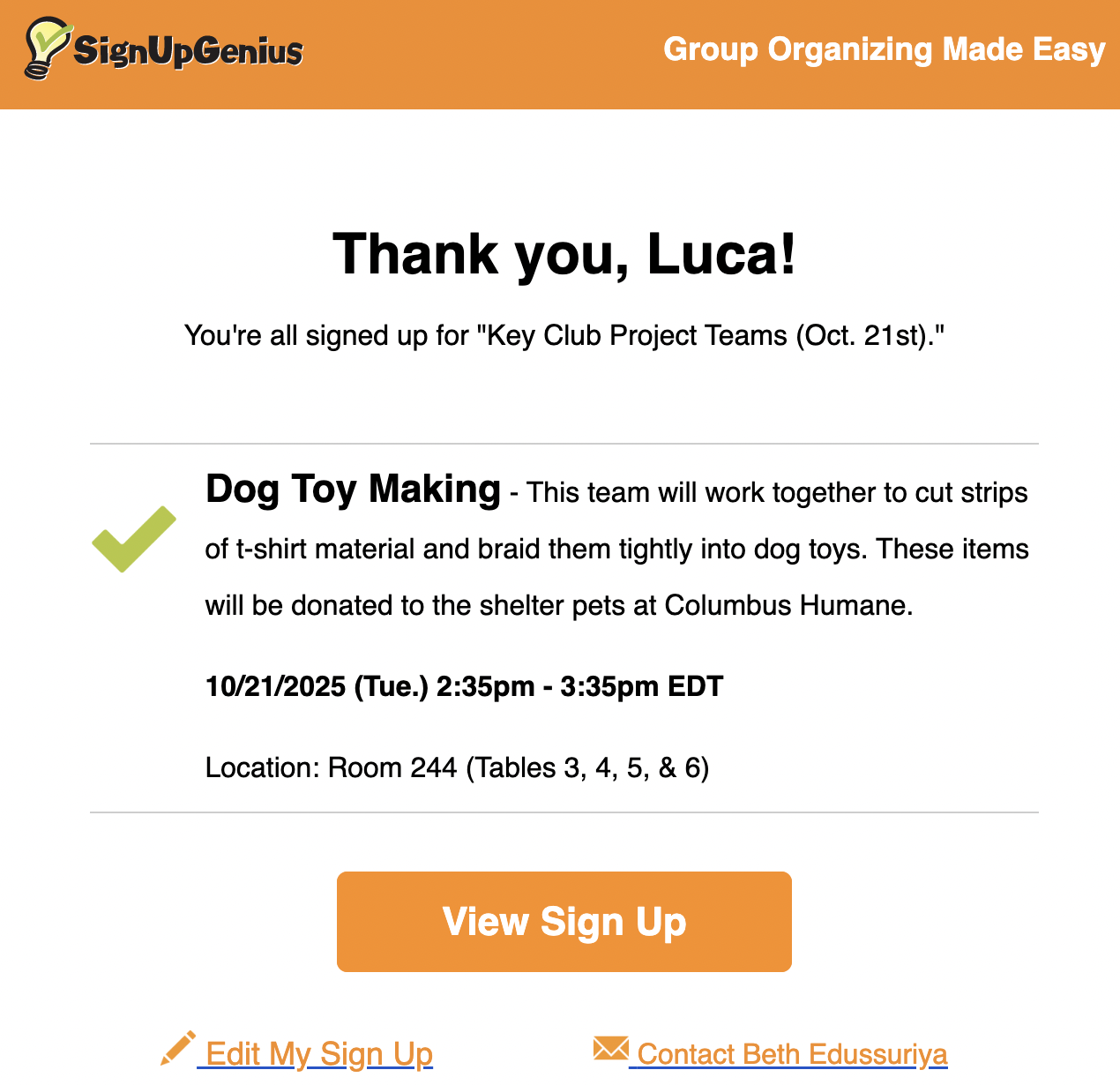
Task: Click the Key Club Project Teams confirmation sentence
Action: coord(564,336)
